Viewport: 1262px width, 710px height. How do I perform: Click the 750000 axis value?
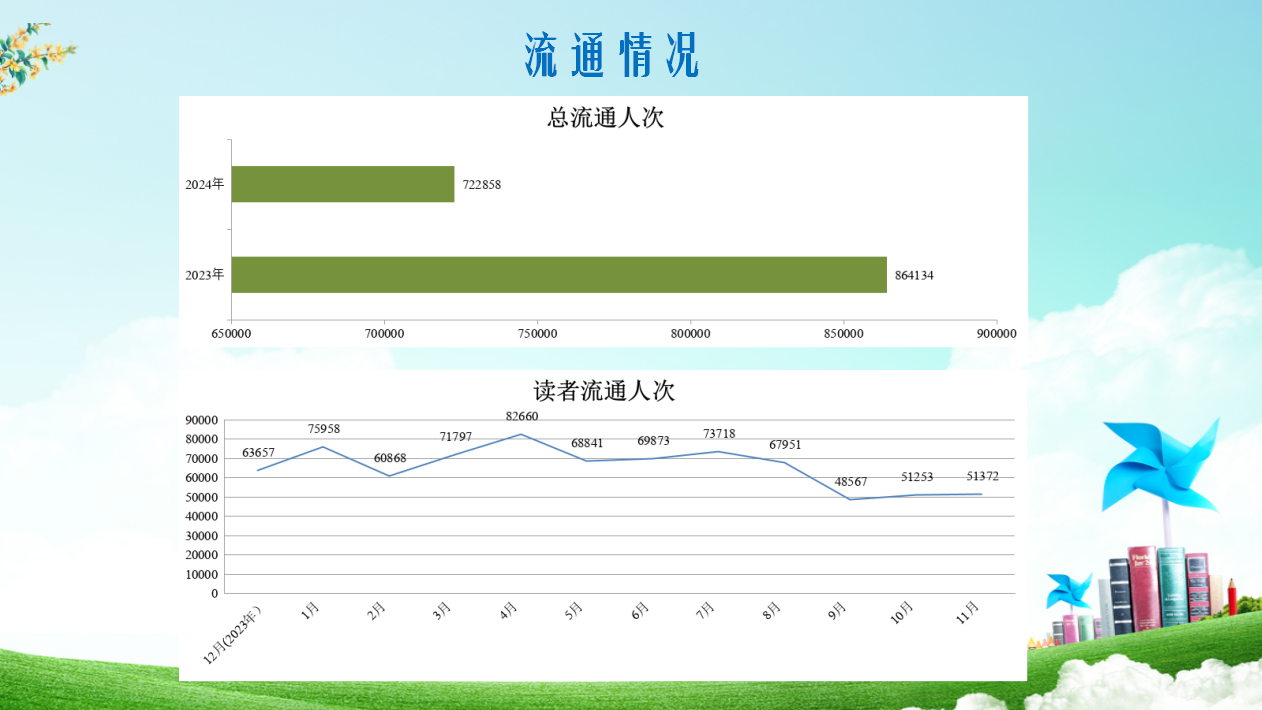[x=537, y=333]
